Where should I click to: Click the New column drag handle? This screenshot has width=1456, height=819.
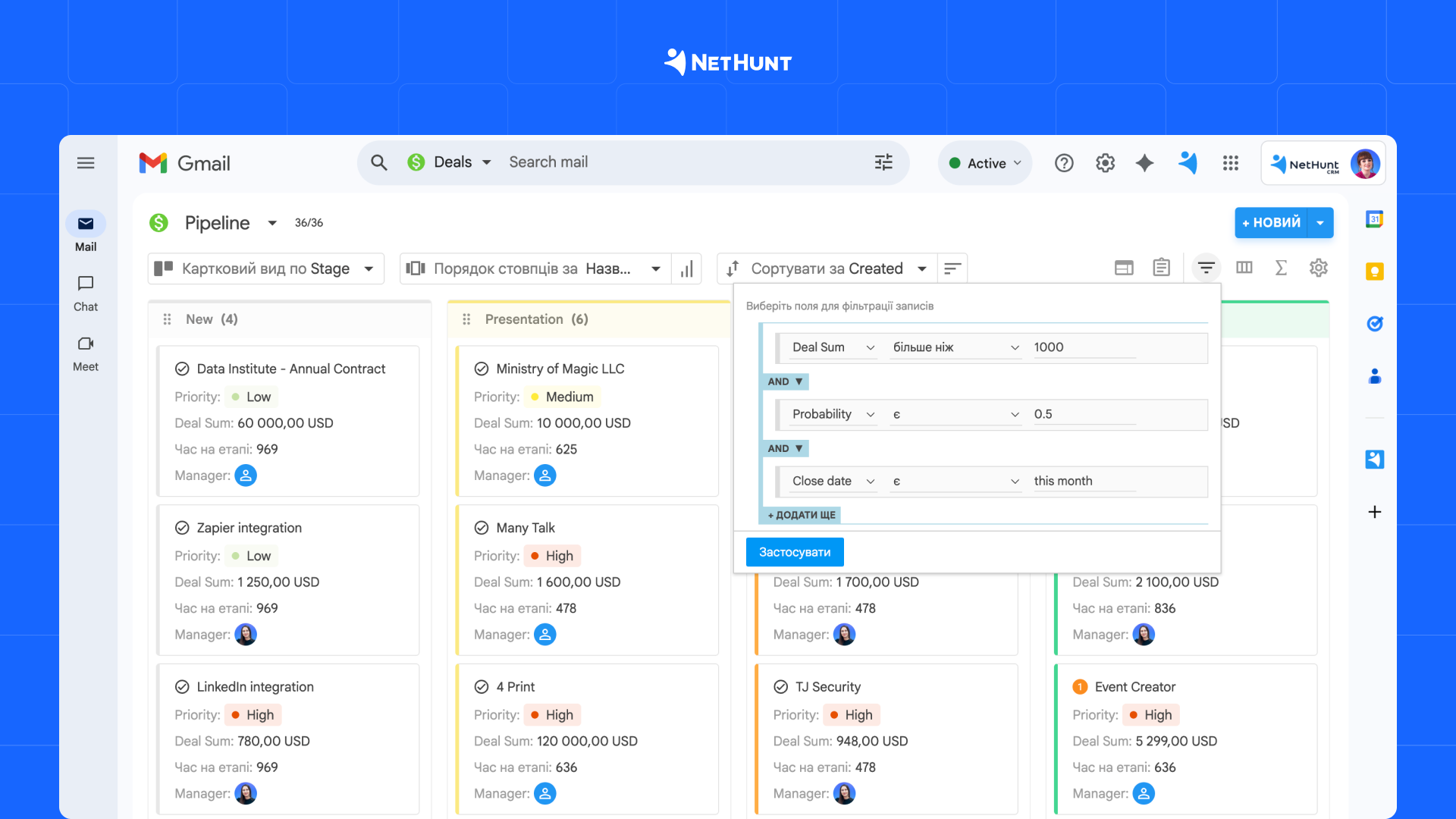(x=167, y=319)
